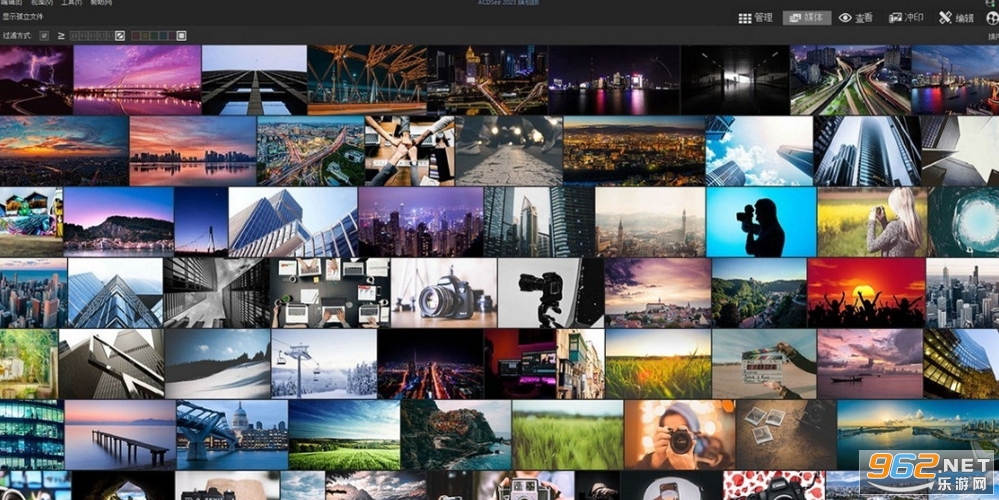Switch to Manage (管理) mode
The height and width of the screenshot is (500, 999).
tap(755, 18)
